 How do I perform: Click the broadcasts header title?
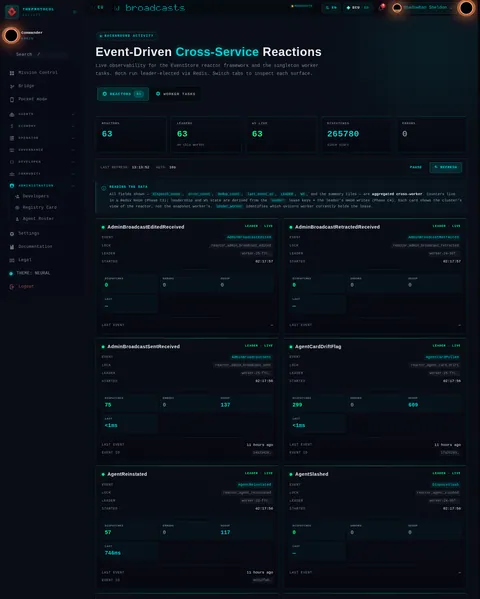coord(155,8)
